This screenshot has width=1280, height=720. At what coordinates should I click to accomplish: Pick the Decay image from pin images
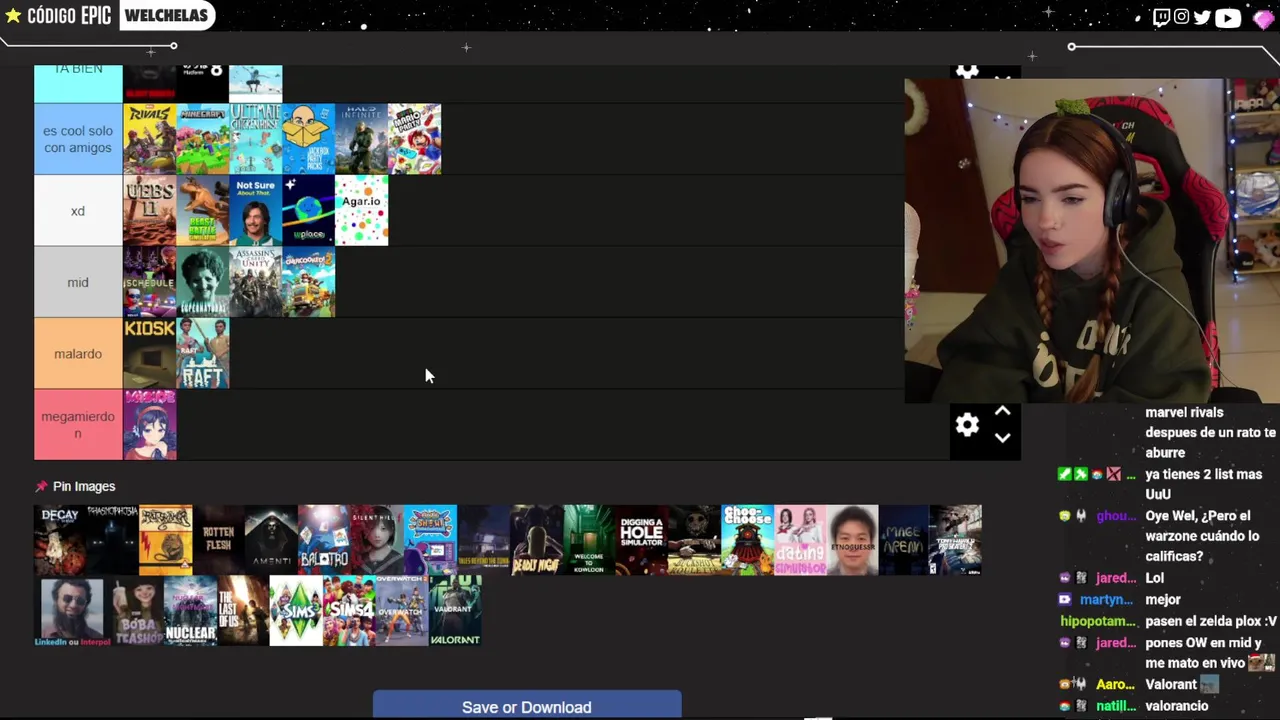[60, 540]
